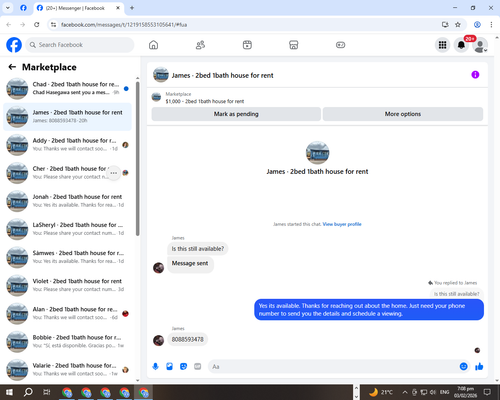The height and width of the screenshot is (400, 500).
Task: Click the blue 'Yes its available' reply
Action: [x=369, y=310]
